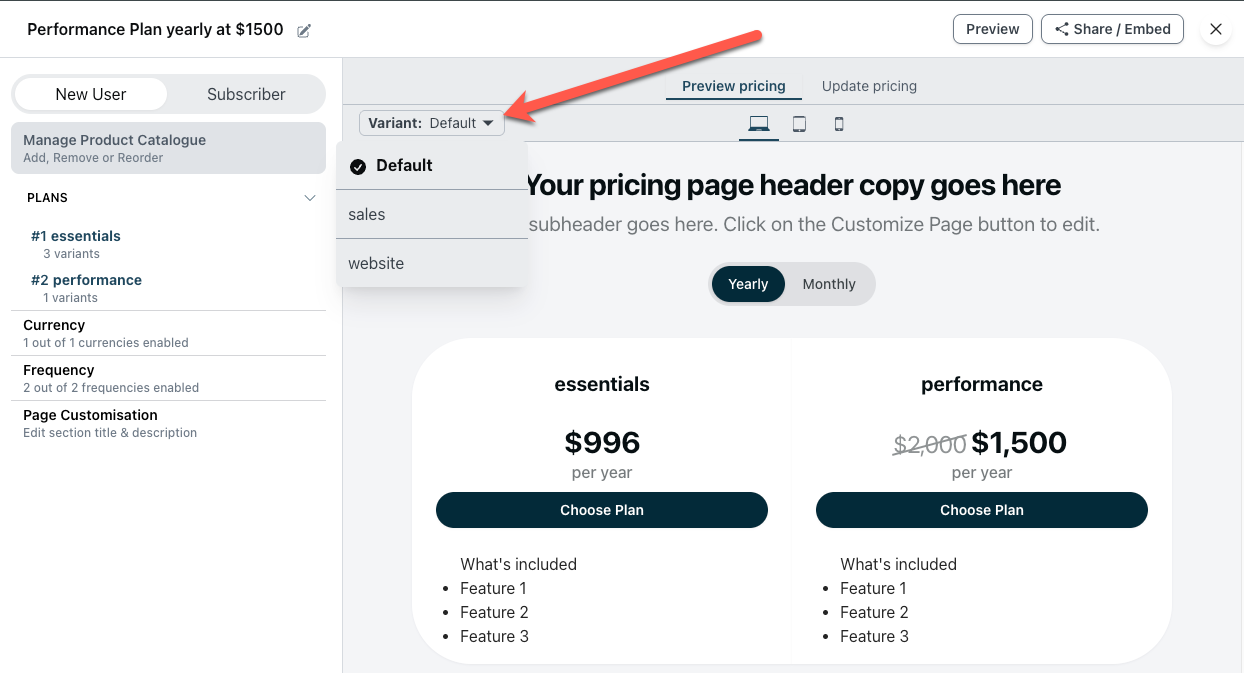Viewport: 1244px width, 673px height.
Task: Open the #1 essentials plan
Action: click(x=76, y=236)
